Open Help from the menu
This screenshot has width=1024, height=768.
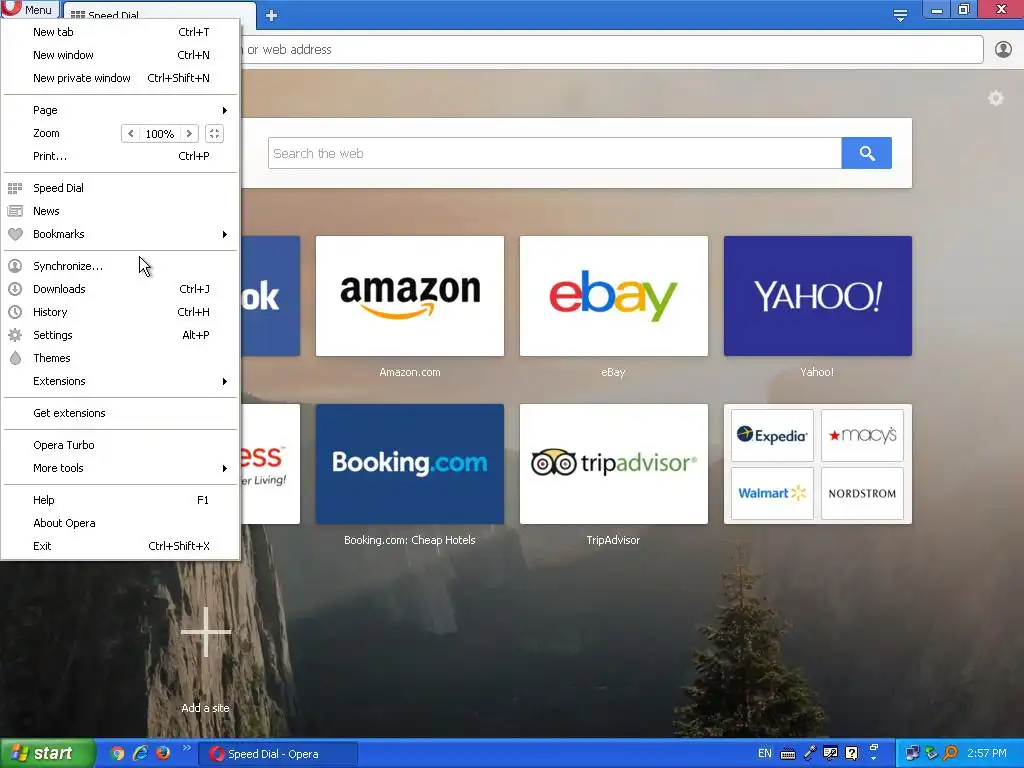121,500
